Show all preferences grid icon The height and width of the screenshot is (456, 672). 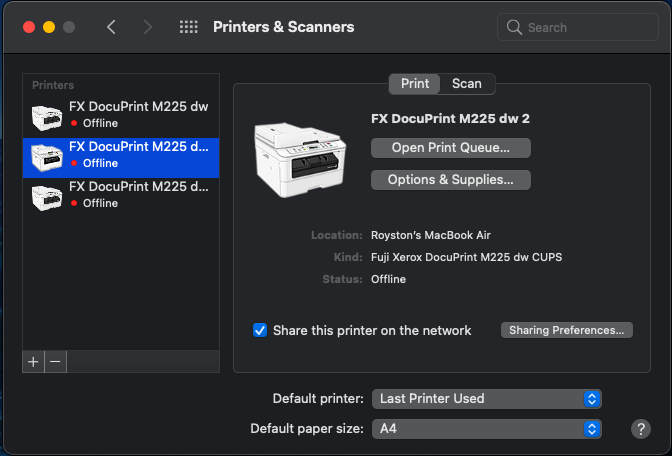(188, 27)
